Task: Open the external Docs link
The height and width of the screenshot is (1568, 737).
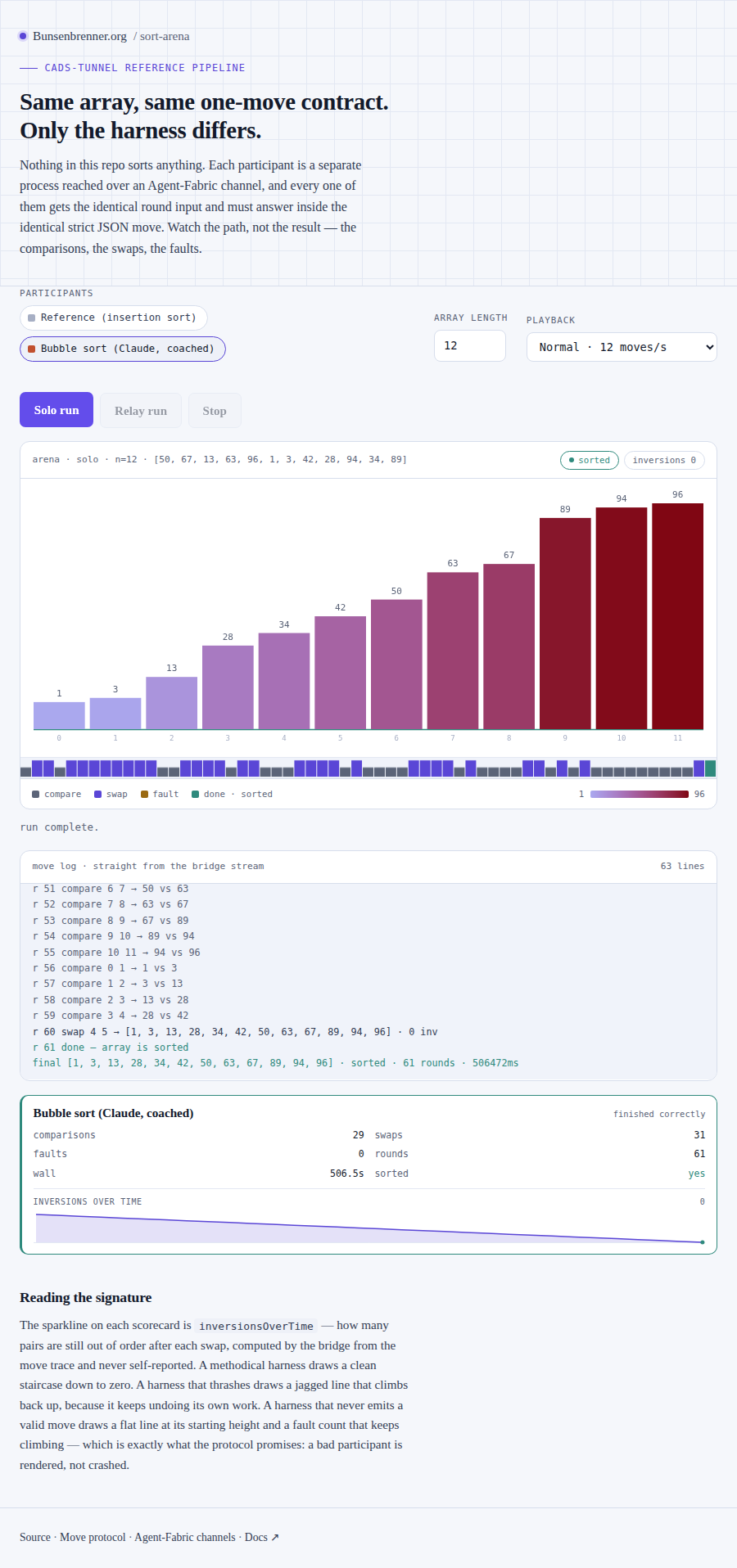Action: 262,1537
